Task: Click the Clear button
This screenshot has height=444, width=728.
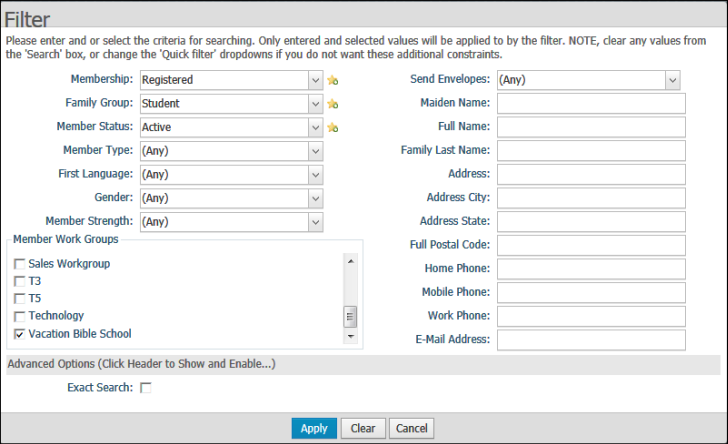Action: pyautogui.click(x=363, y=428)
